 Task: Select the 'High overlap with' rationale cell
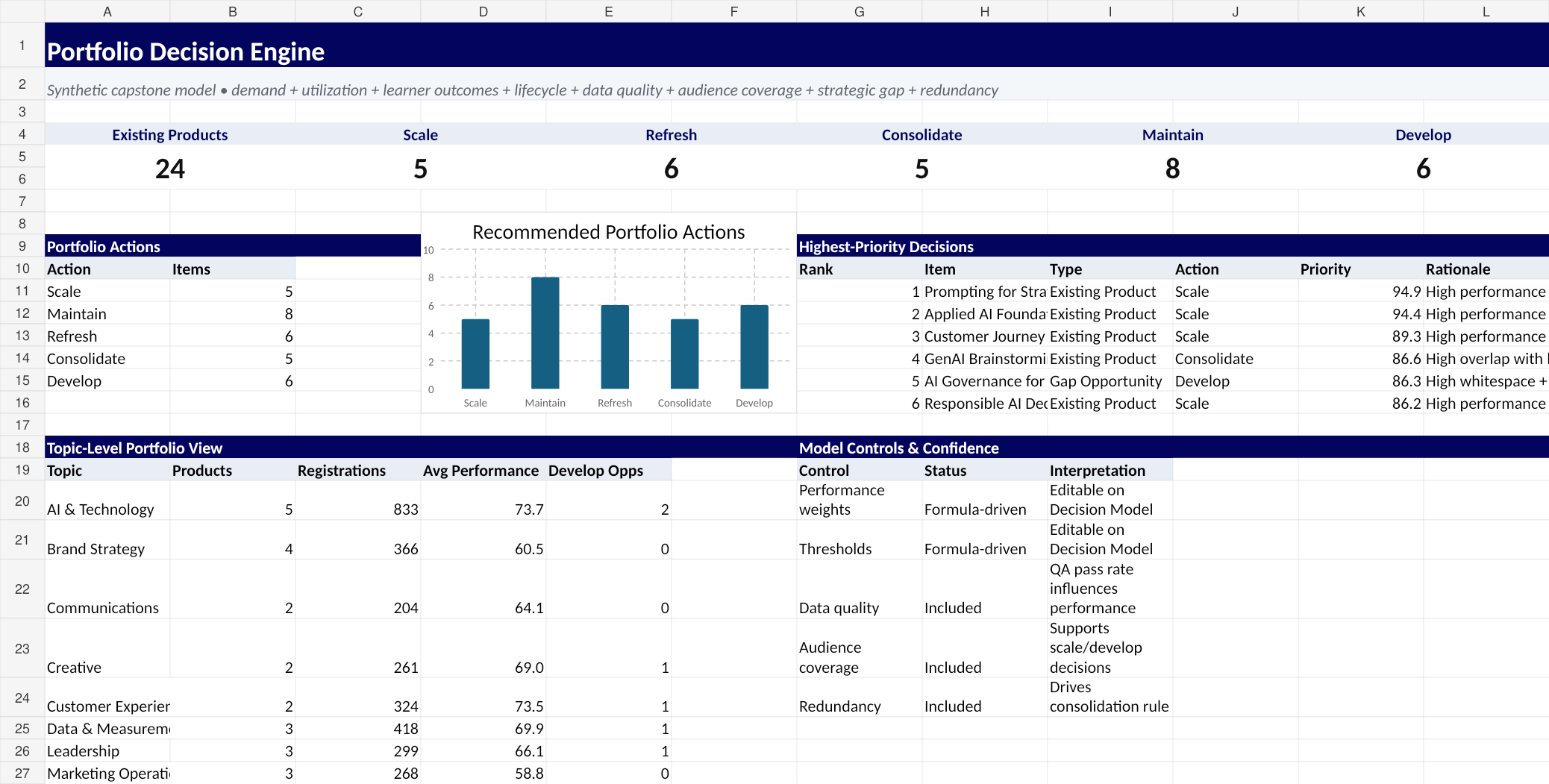(1486, 359)
